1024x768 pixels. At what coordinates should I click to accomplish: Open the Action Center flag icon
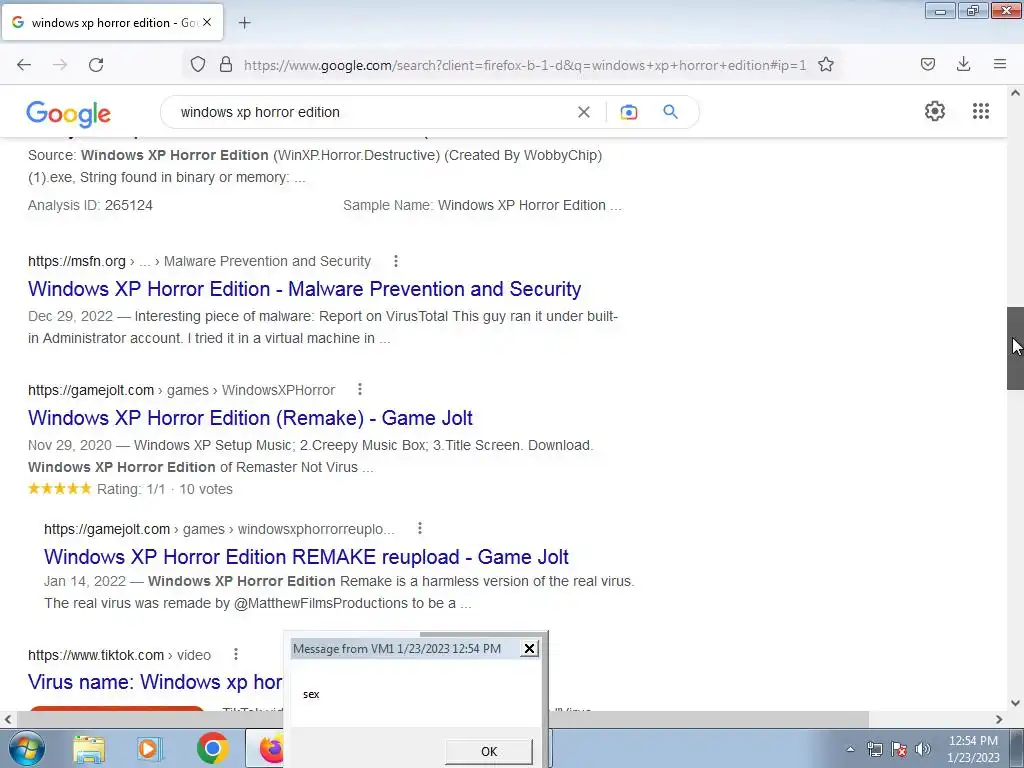tap(899, 749)
